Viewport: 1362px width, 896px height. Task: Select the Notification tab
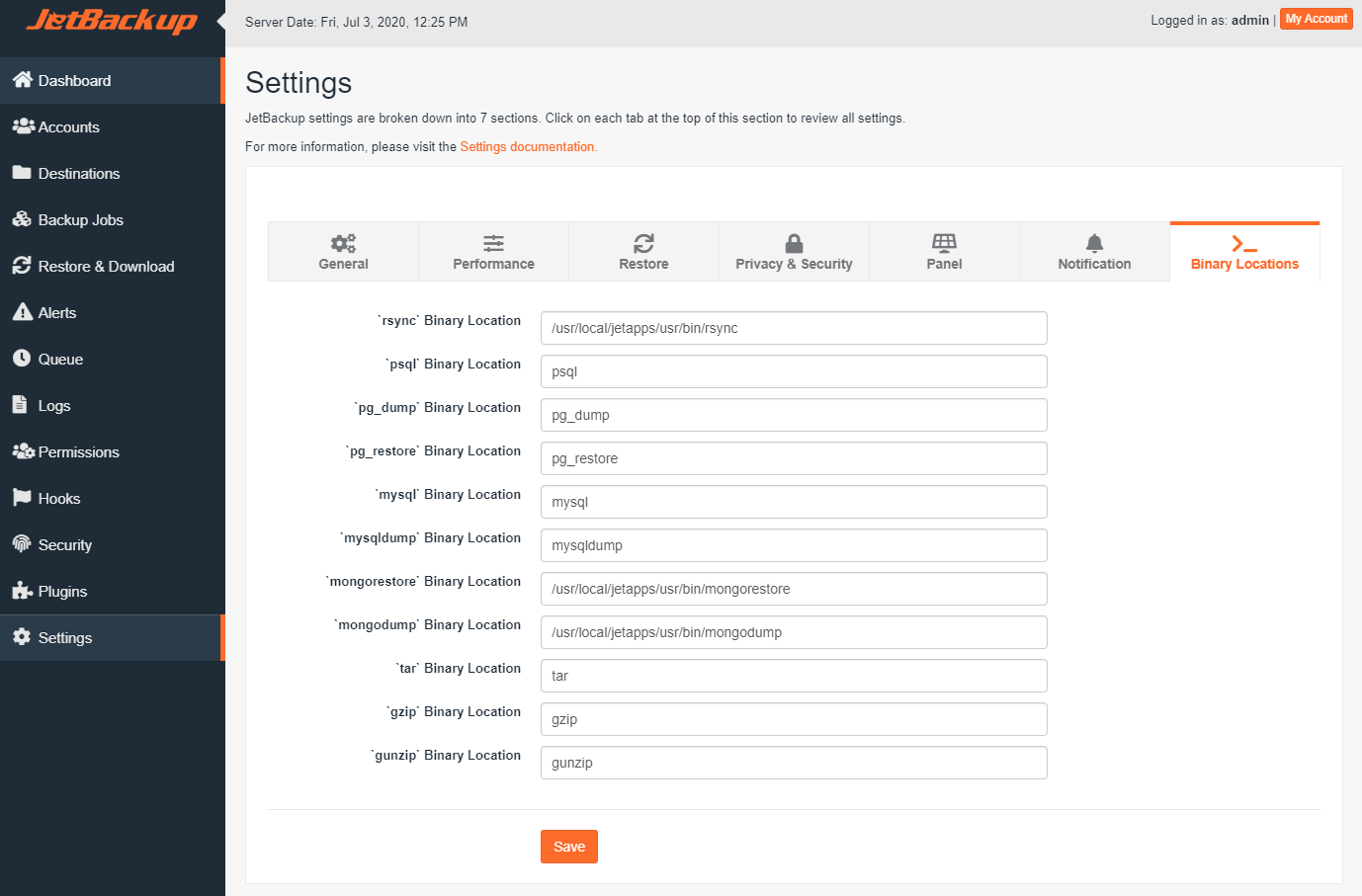(1094, 251)
